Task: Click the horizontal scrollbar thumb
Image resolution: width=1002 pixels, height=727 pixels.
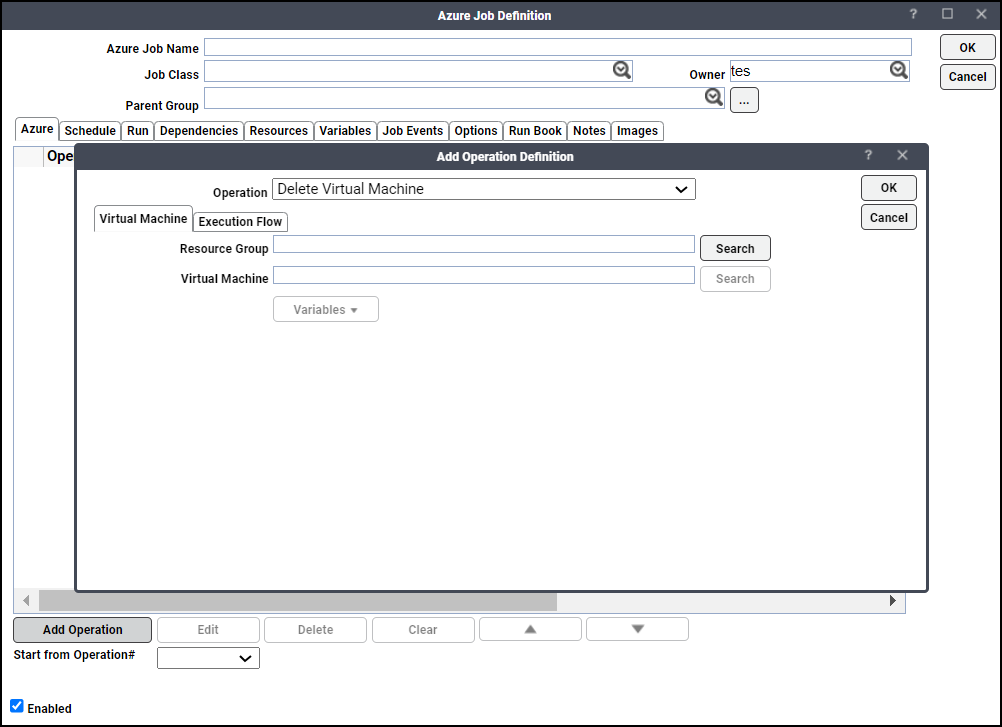Action: click(x=298, y=601)
